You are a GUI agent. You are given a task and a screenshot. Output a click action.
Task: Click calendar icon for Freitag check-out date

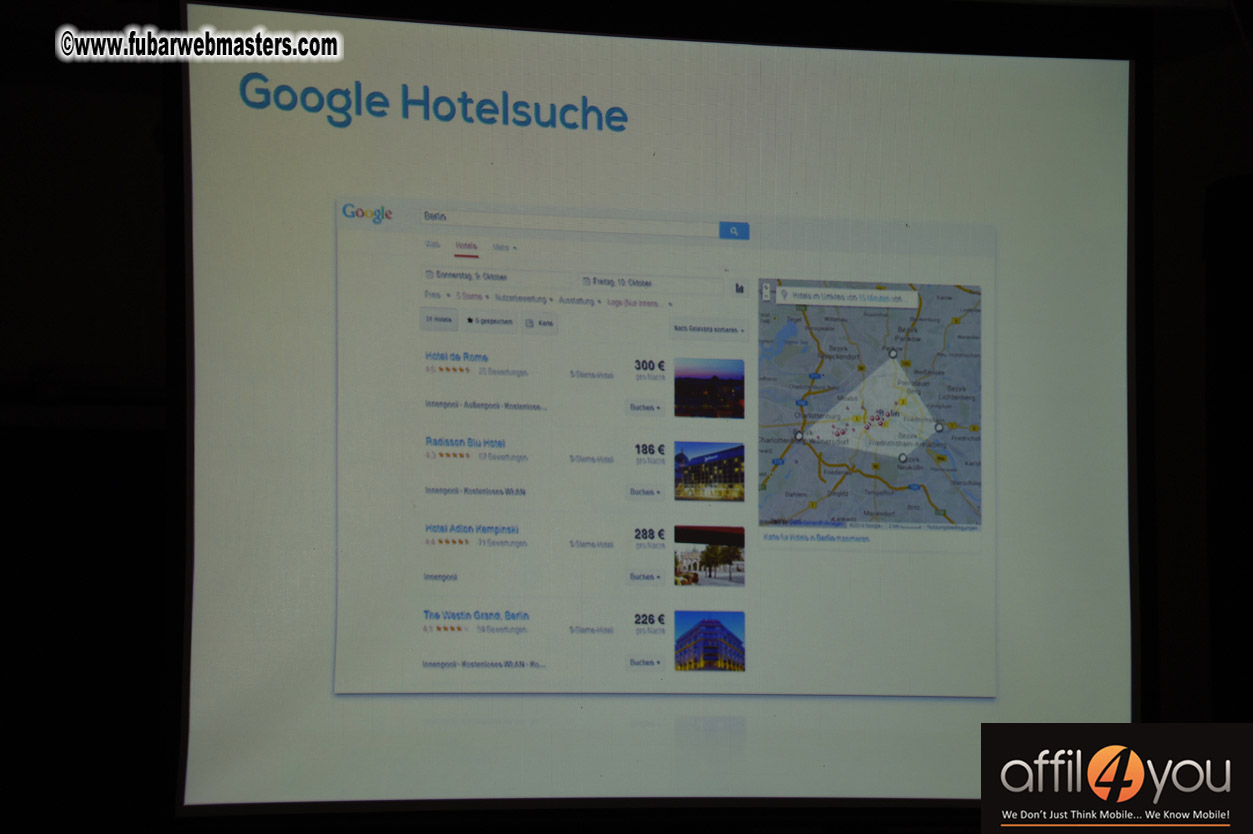586,281
